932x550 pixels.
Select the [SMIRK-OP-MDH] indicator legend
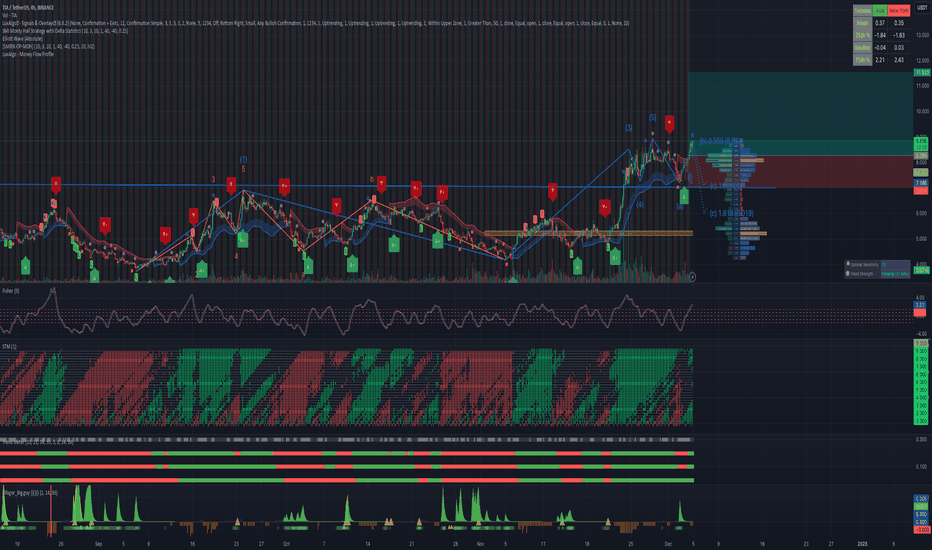(48, 46)
